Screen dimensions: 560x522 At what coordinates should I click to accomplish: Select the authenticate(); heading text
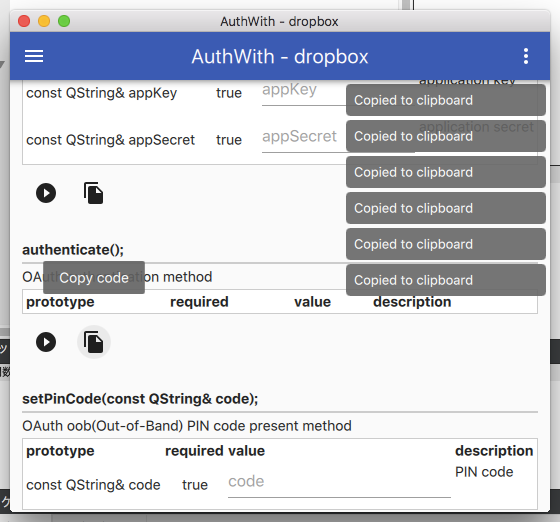tap(73, 250)
